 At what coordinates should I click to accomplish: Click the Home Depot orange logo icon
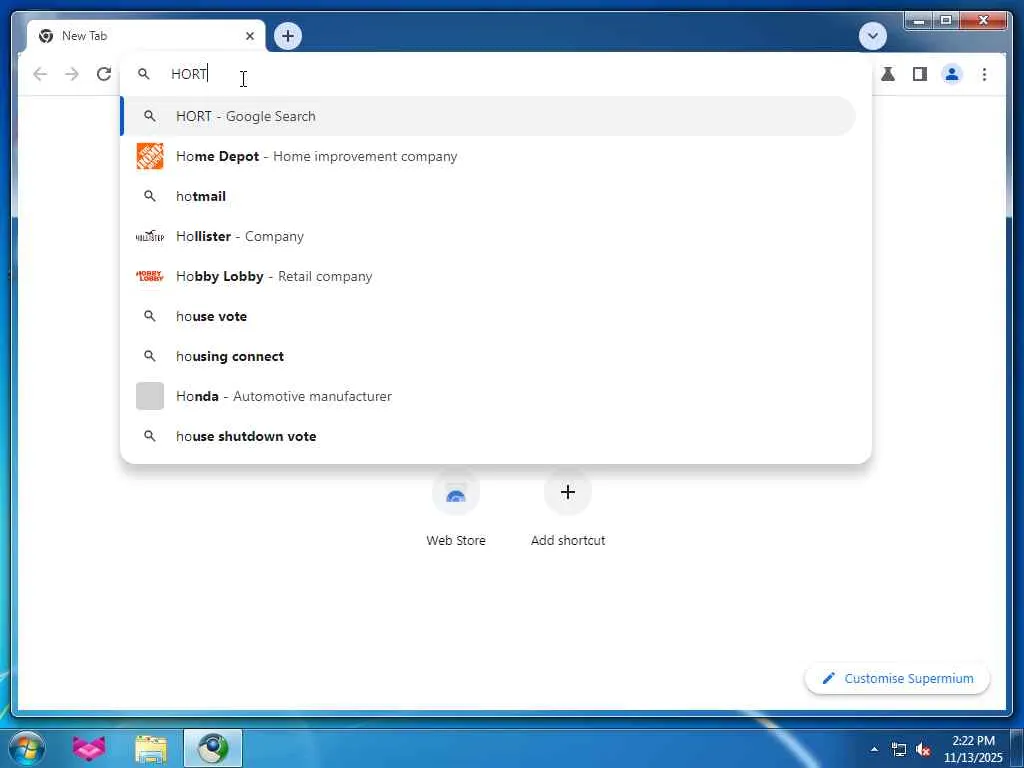[150, 156]
